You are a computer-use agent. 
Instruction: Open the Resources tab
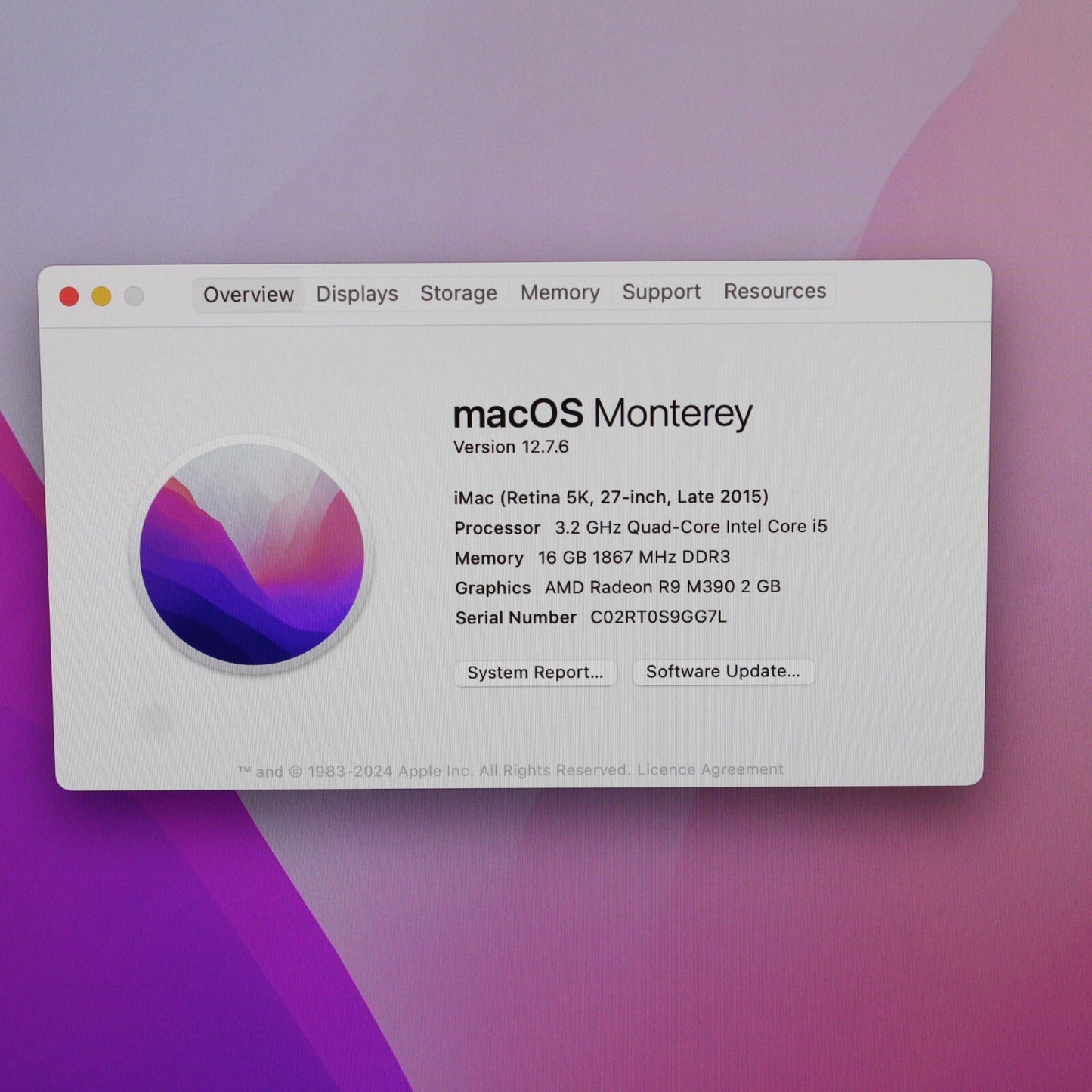(x=775, y=290)
